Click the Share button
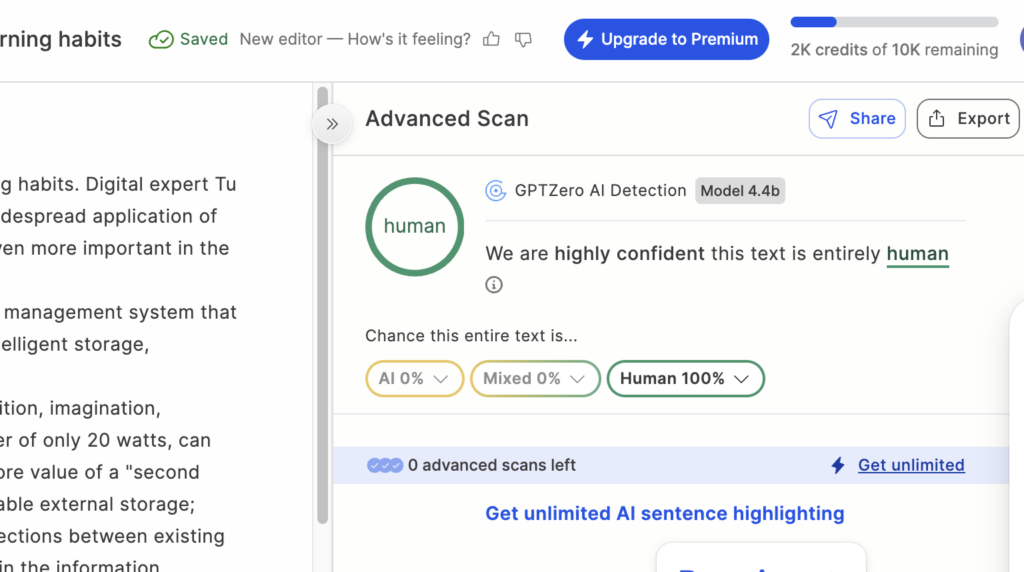Screen dimensions: 1024x572 [857, 119]
